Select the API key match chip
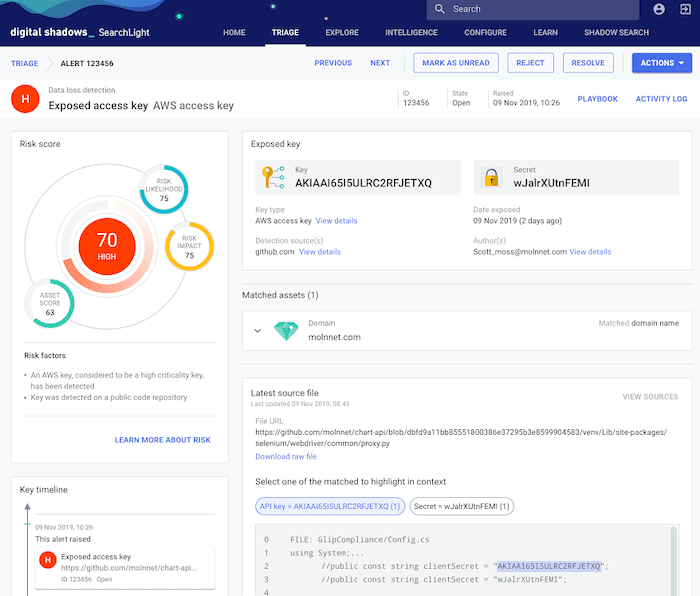700x596 pixels. click(330, 506)
